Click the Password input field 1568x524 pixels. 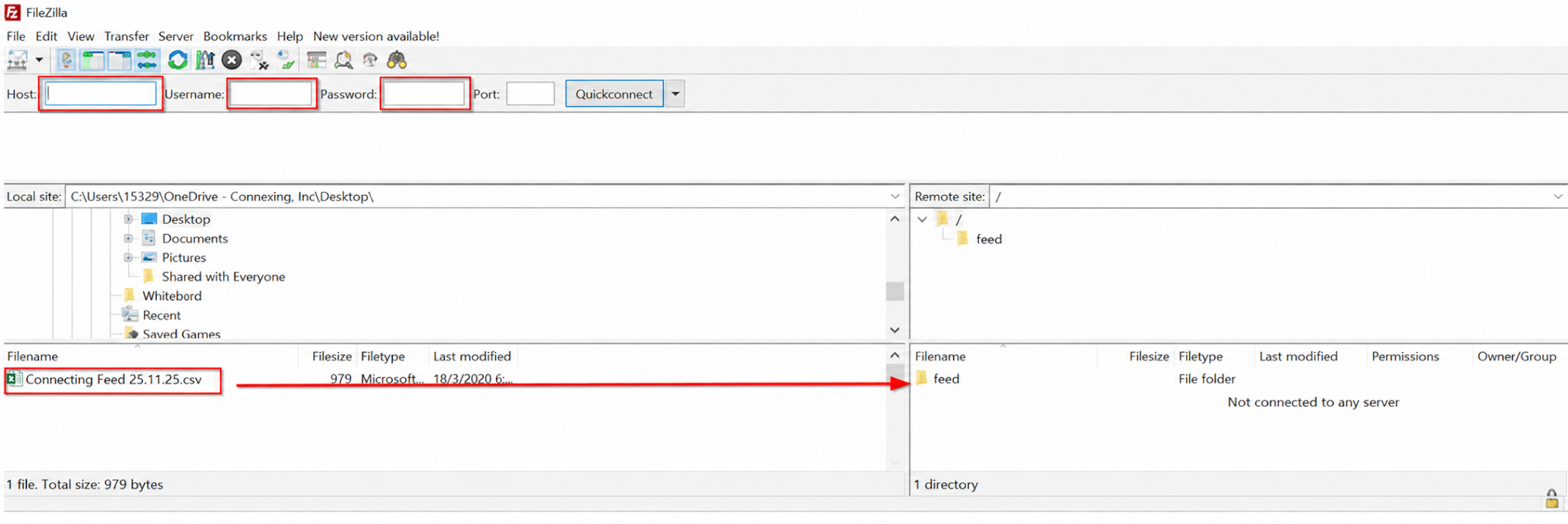click(x=424, y=94)
